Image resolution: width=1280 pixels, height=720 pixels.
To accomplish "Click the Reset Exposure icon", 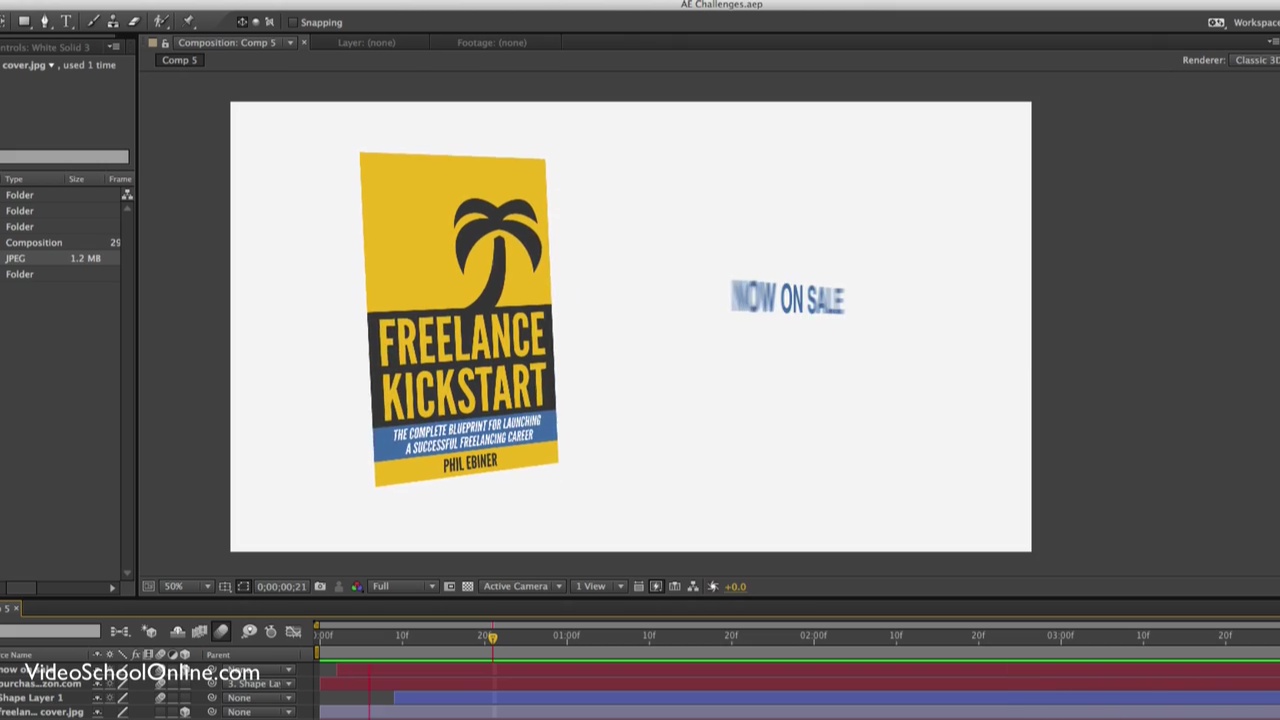I will pos(713,587).
